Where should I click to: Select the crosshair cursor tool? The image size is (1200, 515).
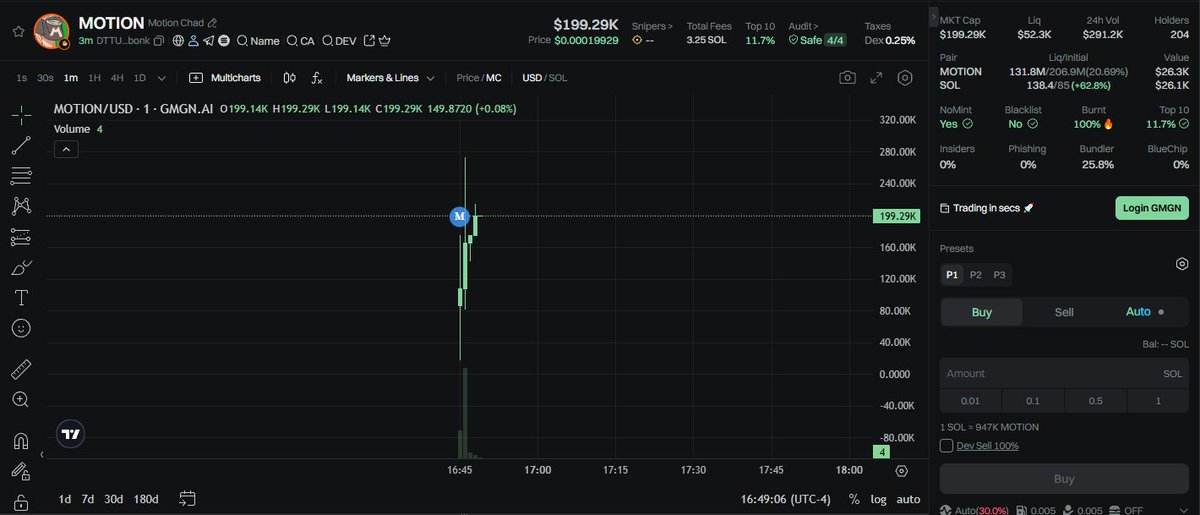21,115
